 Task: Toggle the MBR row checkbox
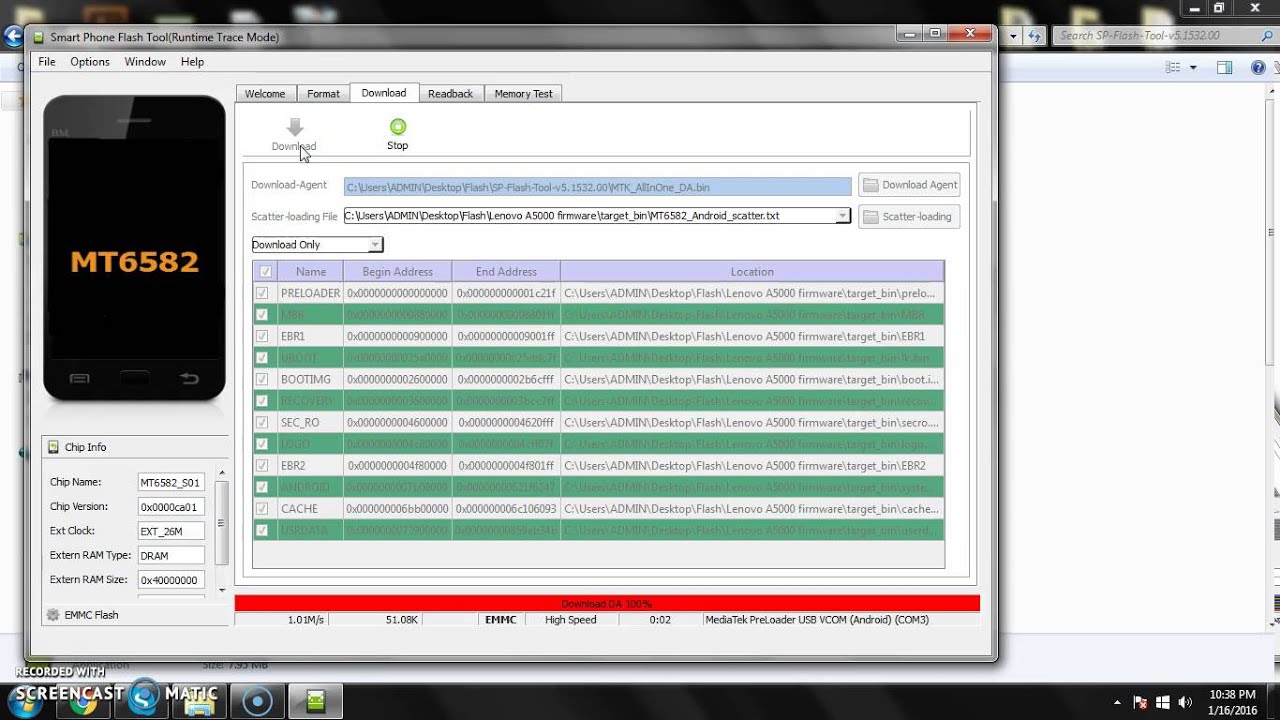(262, 314)
